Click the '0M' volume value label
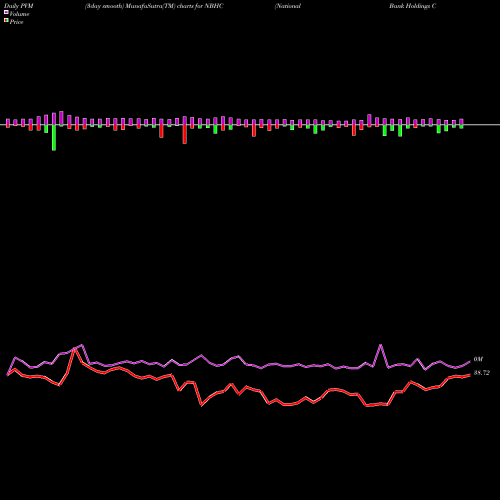500x500 pixels. (478, 359)
